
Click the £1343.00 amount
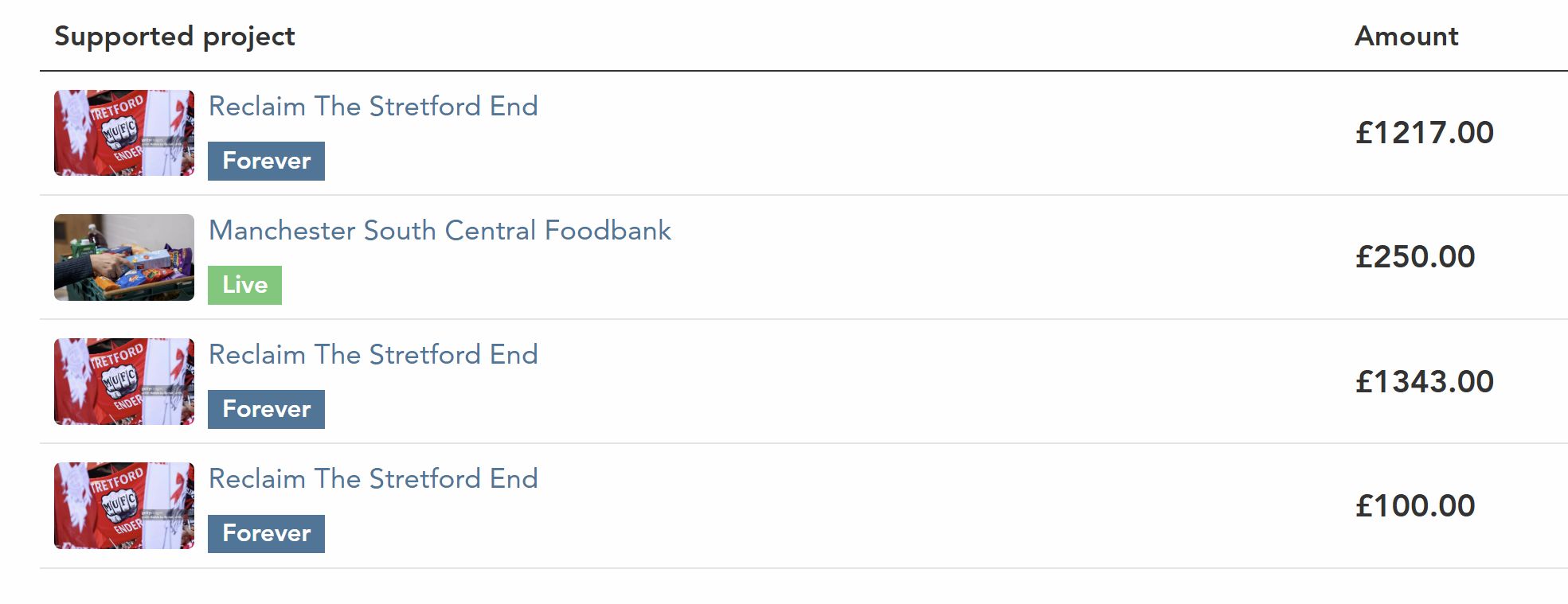tap(1424, 382)
